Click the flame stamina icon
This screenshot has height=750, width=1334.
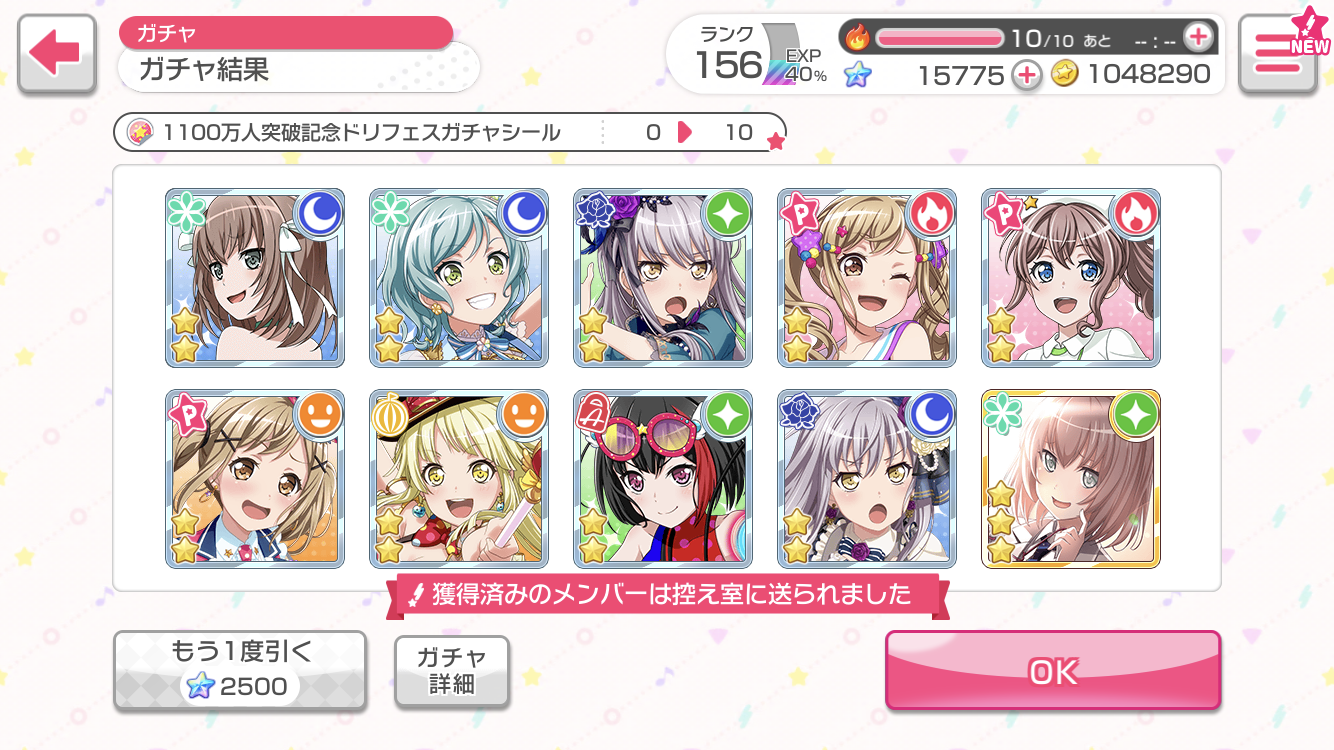click(858, 38)
